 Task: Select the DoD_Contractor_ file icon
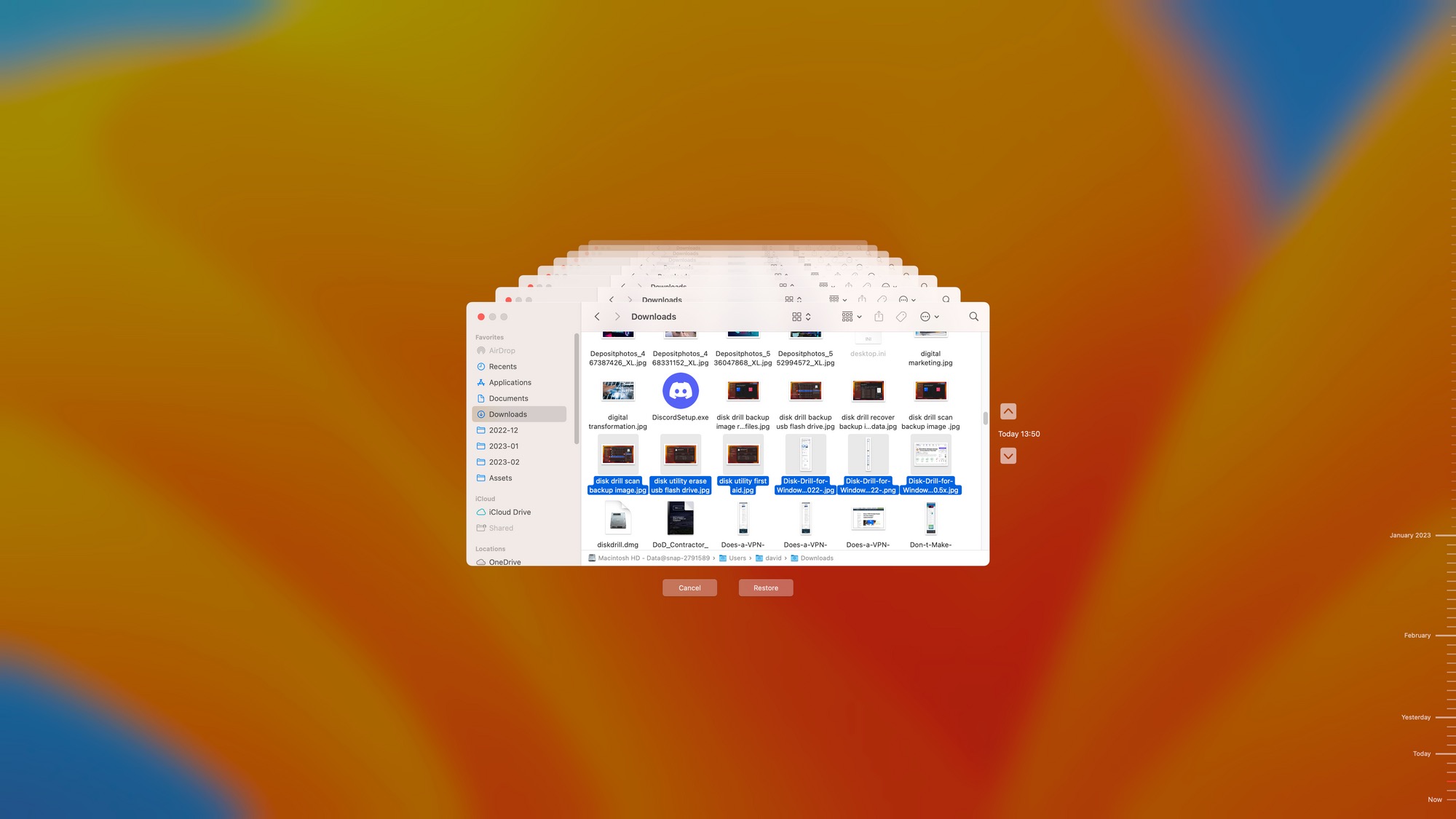tap(681, 518)
